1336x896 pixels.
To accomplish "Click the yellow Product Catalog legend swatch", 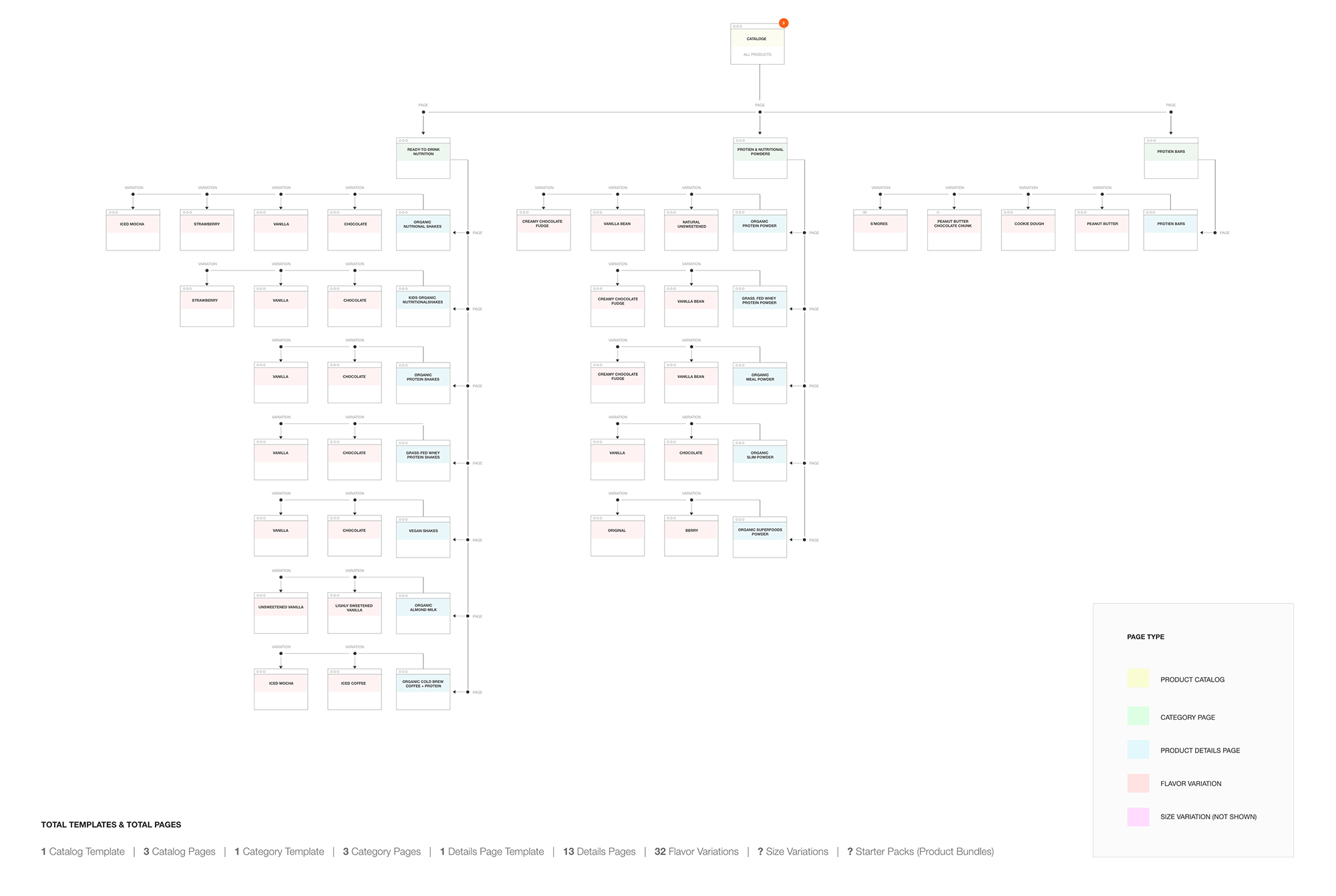I will (x=1138, y=678).
